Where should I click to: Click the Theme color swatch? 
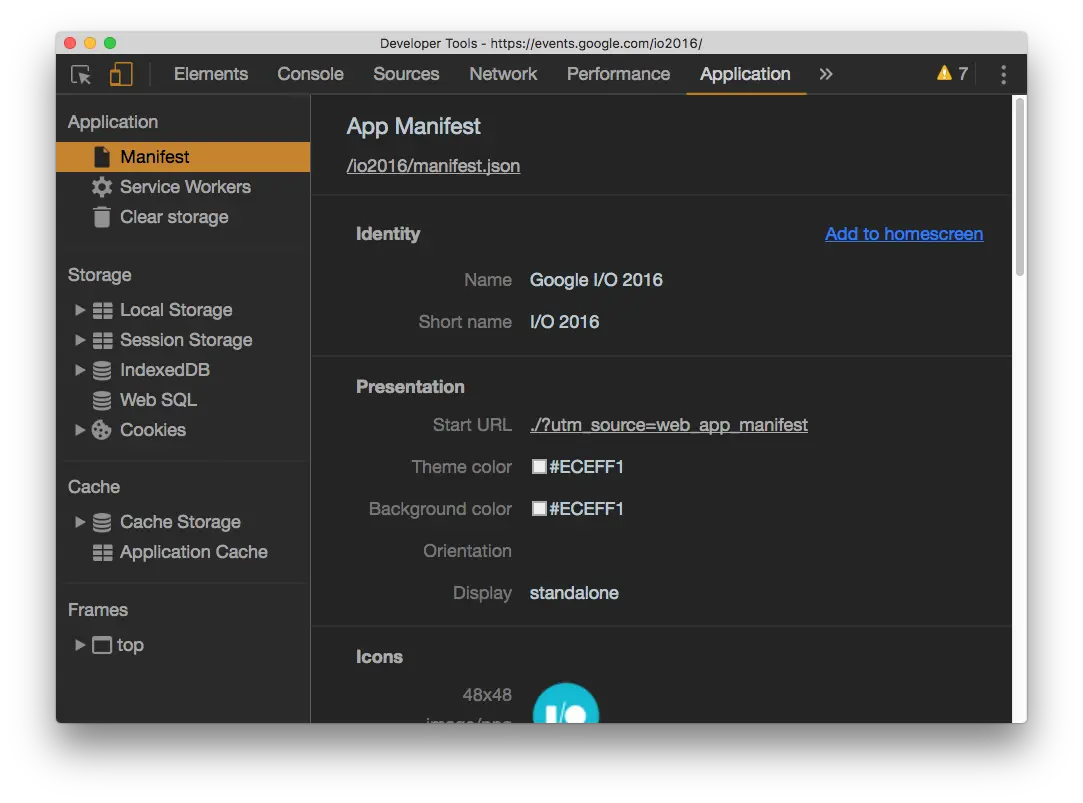(539, 467)
